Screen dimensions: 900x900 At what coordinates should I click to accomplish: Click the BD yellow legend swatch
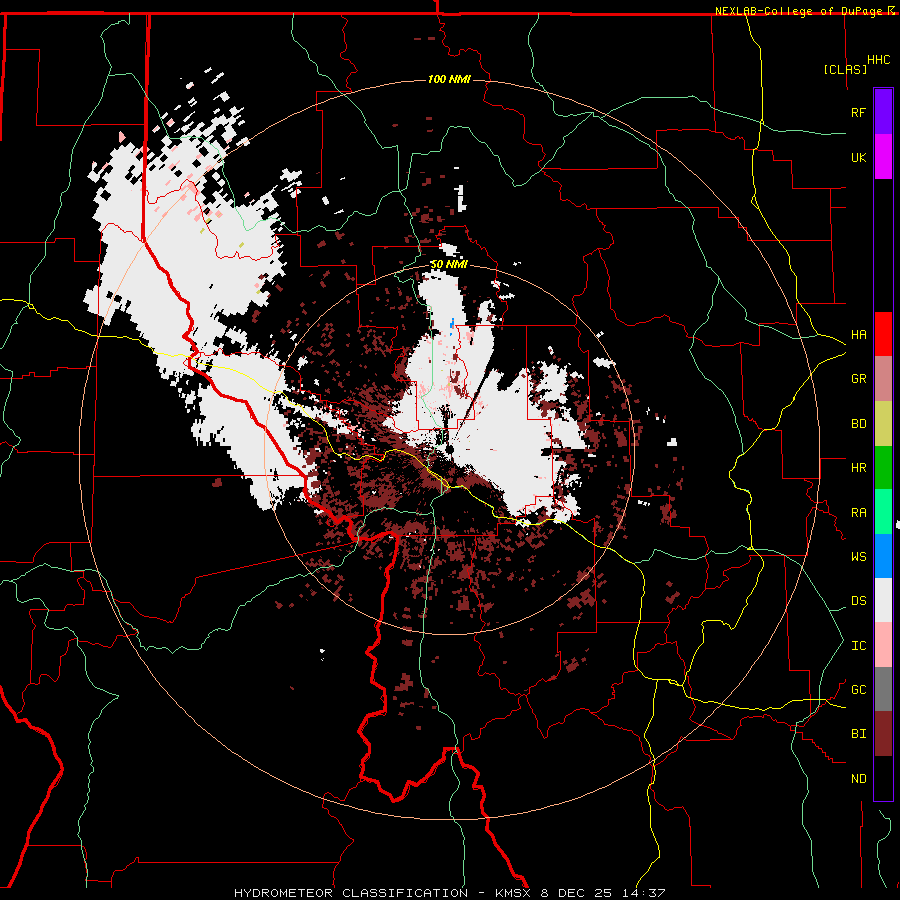pyautogui.click(x=883, y=423)
